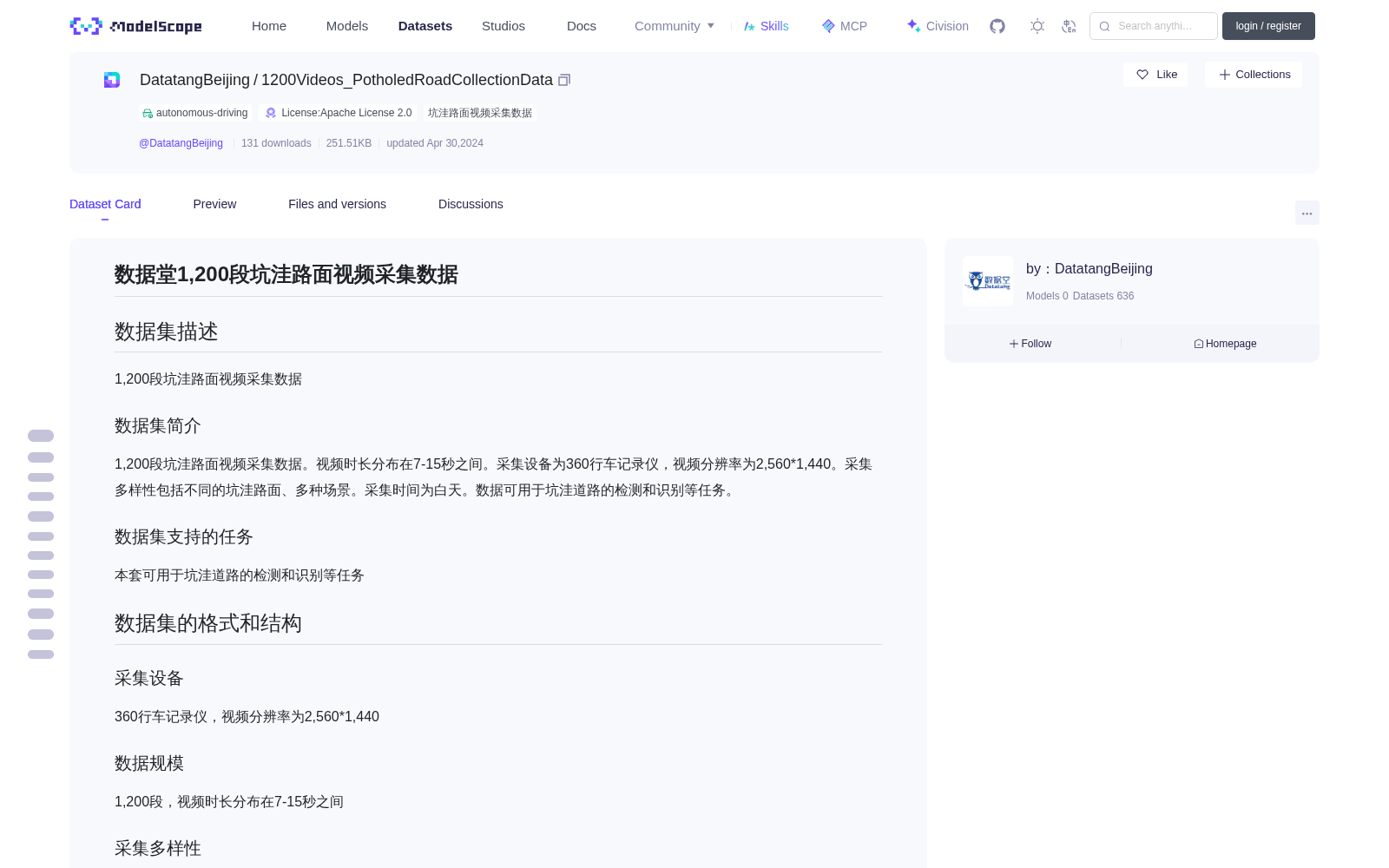Follow DatatangBeijing

click(x=1030, y=344)
